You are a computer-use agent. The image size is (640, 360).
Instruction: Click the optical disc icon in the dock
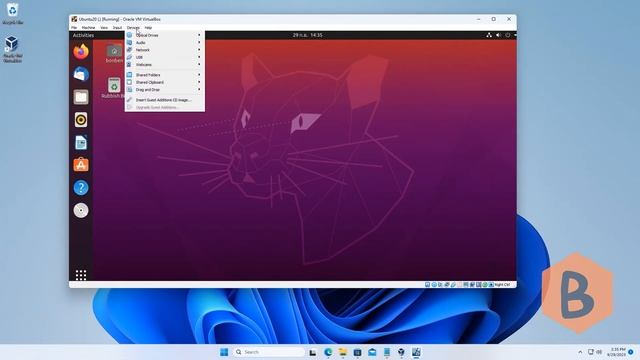[81, 211]
